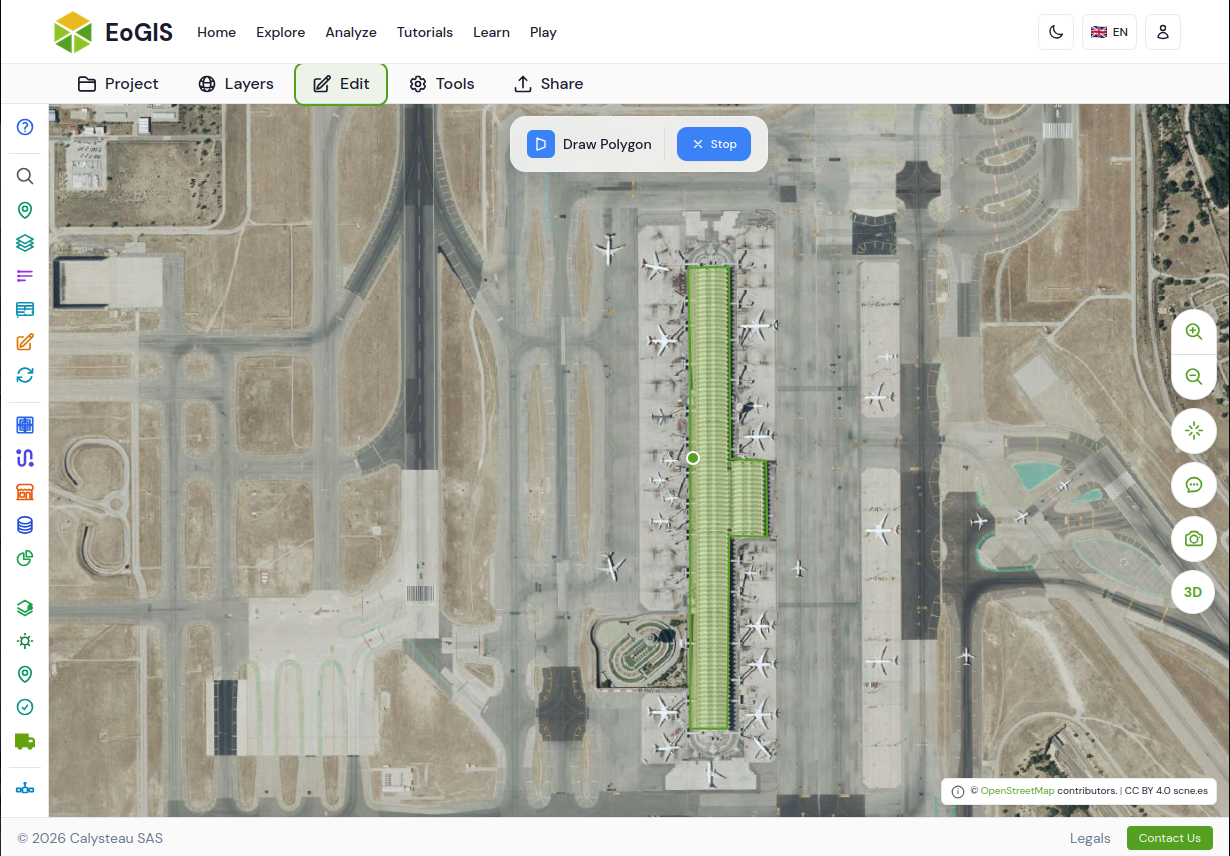Open the blue network nodes sidebar icon
Screen dimensions: 1230x856
click(25, 788)
